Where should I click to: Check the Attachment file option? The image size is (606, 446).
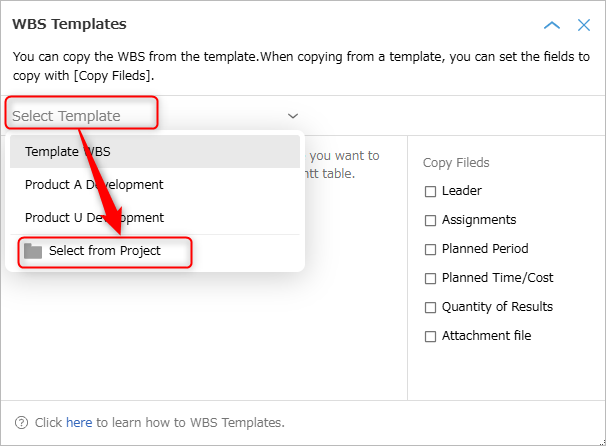point(430,336)
